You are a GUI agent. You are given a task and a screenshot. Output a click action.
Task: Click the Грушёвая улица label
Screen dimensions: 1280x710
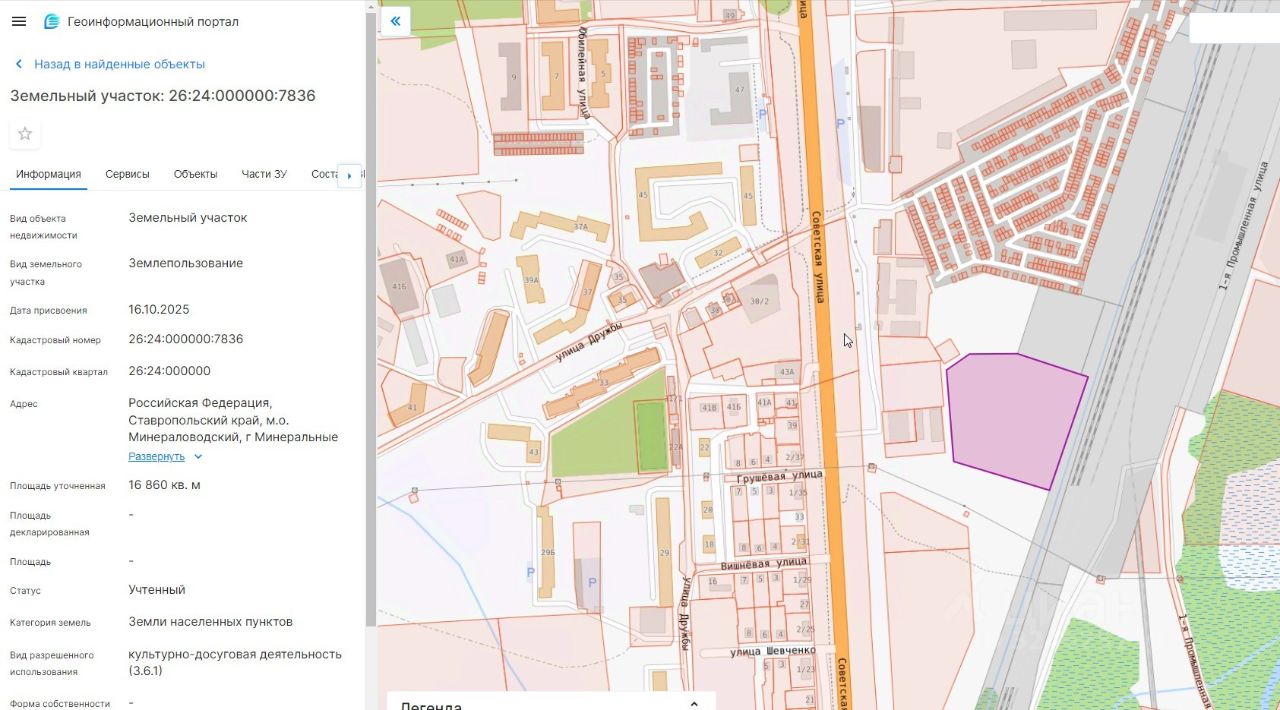pyautogui.click(x=779, y=478)
